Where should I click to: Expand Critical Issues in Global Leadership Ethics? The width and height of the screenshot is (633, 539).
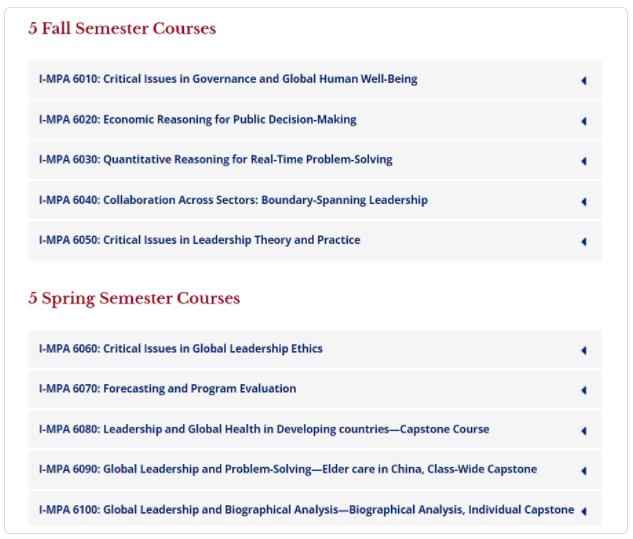pos(180,349)
